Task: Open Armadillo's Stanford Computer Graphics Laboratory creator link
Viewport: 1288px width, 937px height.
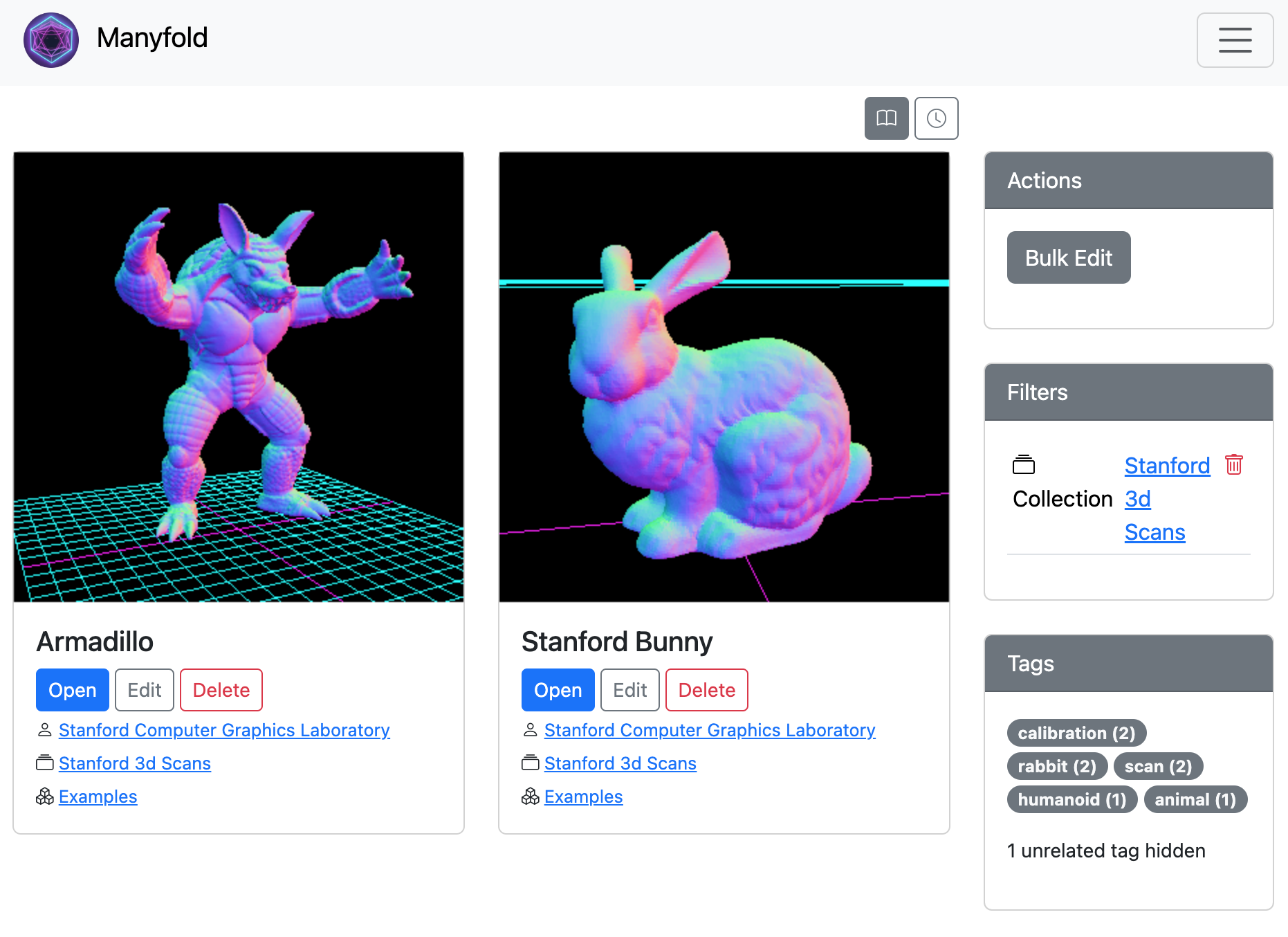Action: 224,730
